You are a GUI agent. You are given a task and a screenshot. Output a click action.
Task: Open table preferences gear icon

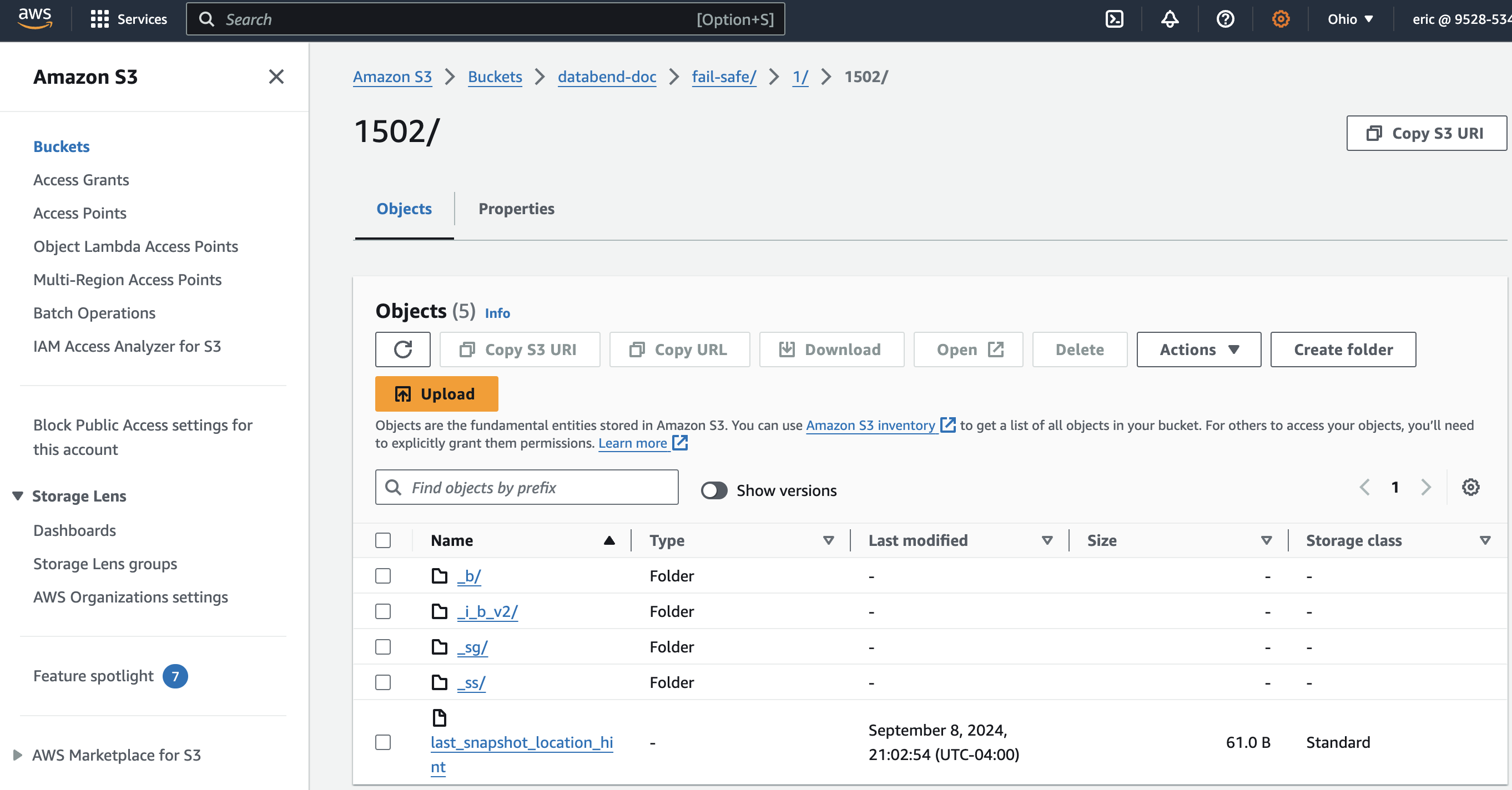point(1470,487)
